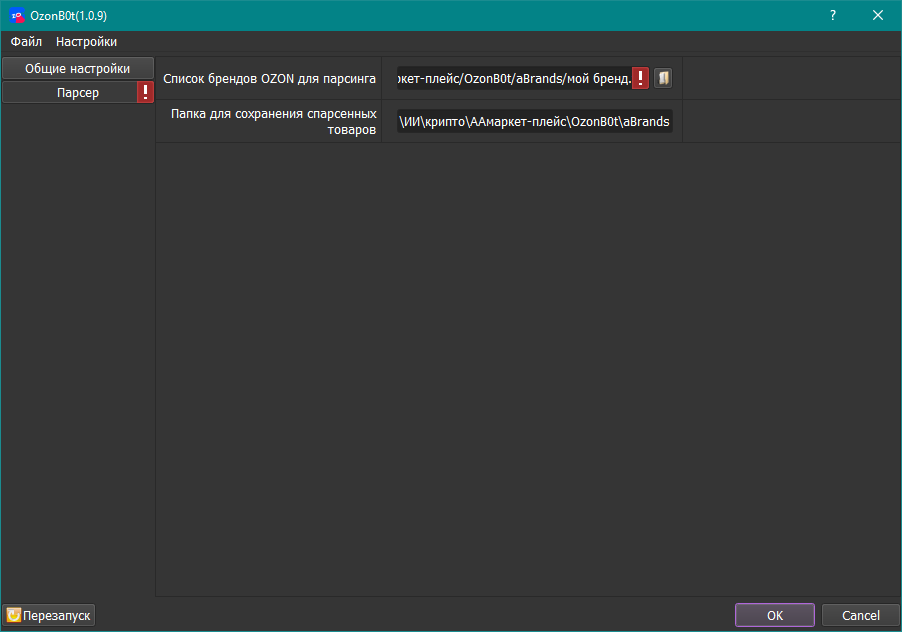This screenshot has width=902, height=632.
Task: Click the Перезапуск restart button
Action: pyautogui.click(x=49, y=615)
